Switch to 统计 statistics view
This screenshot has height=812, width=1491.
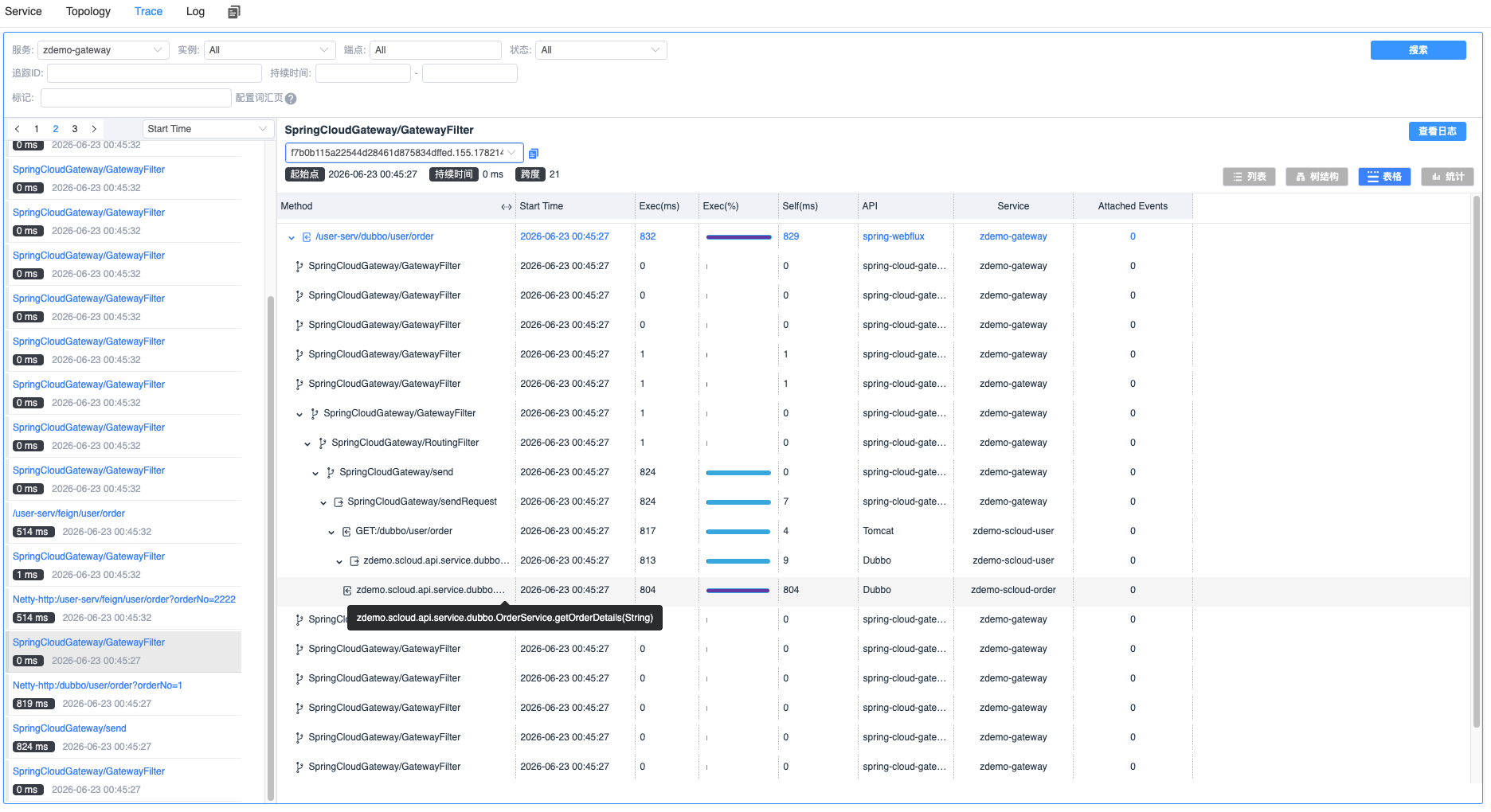tap(1447, 177)
